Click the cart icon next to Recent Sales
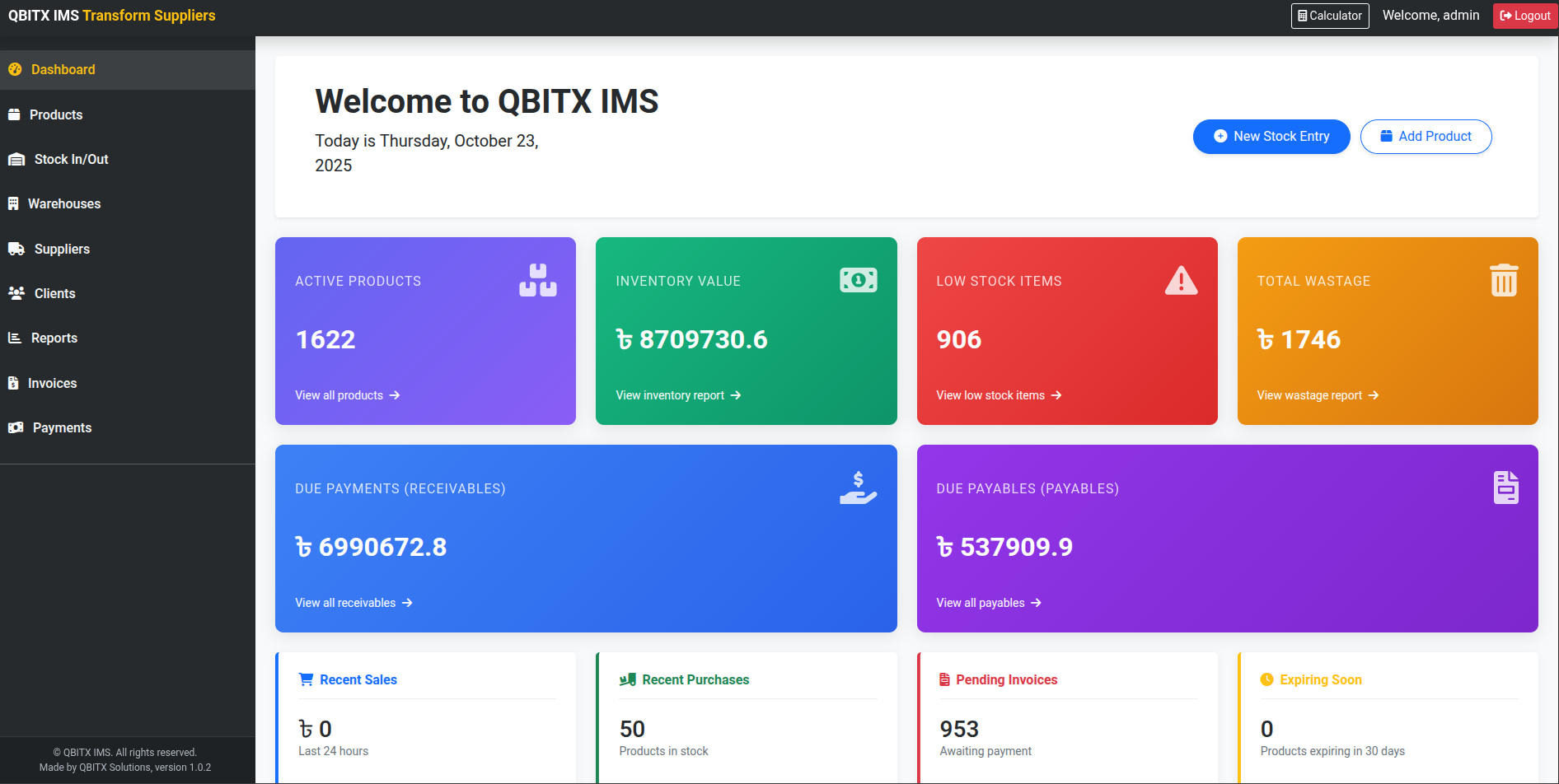This screenshot has height=784, width=1559. pyautogui.click(x=304, y=679)
